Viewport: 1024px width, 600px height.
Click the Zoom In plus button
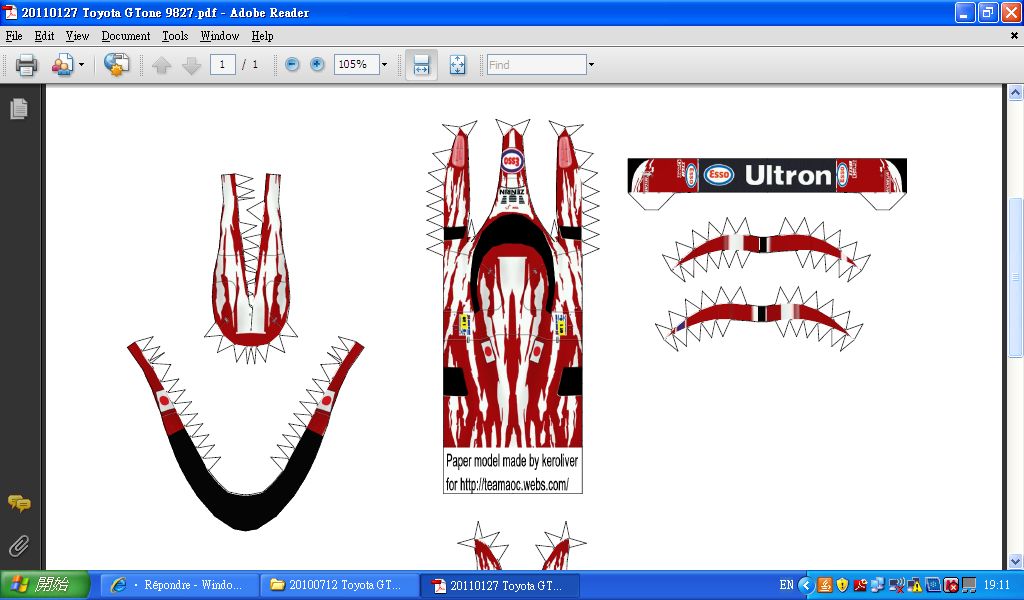(317, 65)
